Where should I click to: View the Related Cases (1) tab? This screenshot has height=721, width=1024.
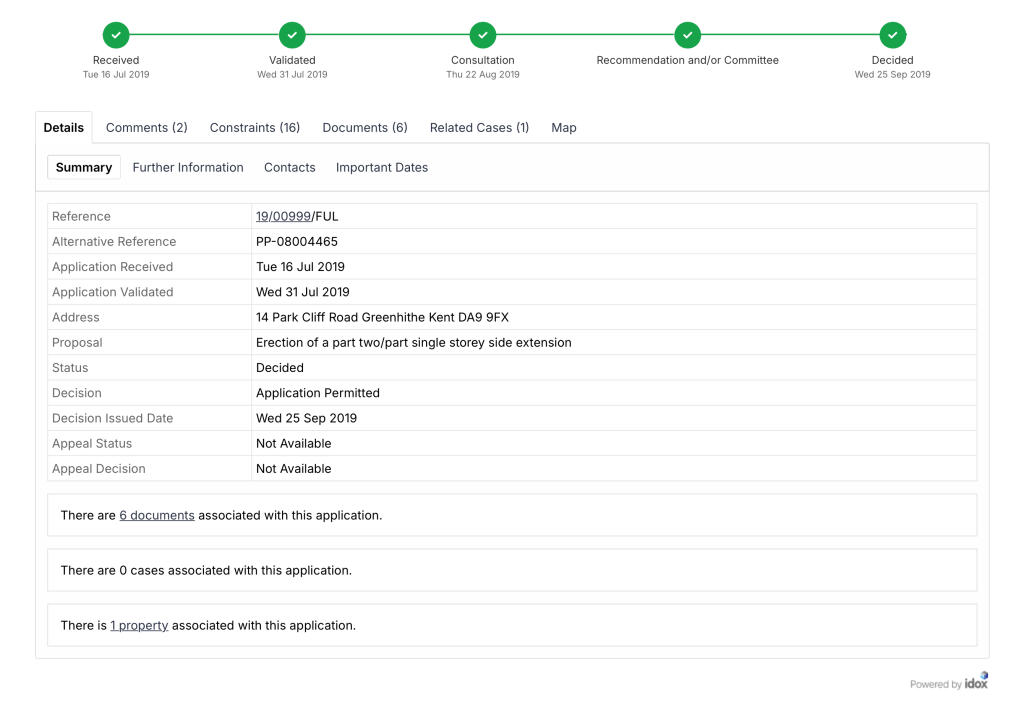479,128
